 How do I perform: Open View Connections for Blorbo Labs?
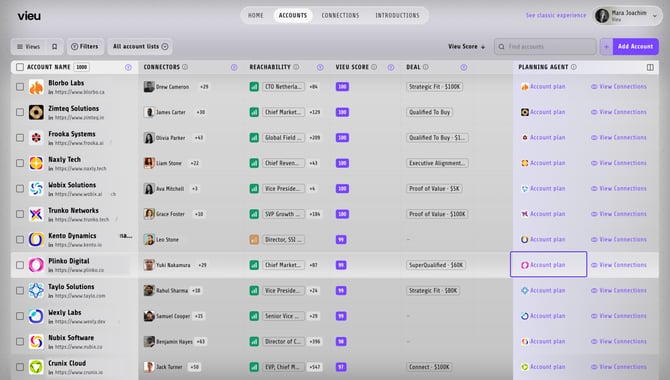coord(619,87)
